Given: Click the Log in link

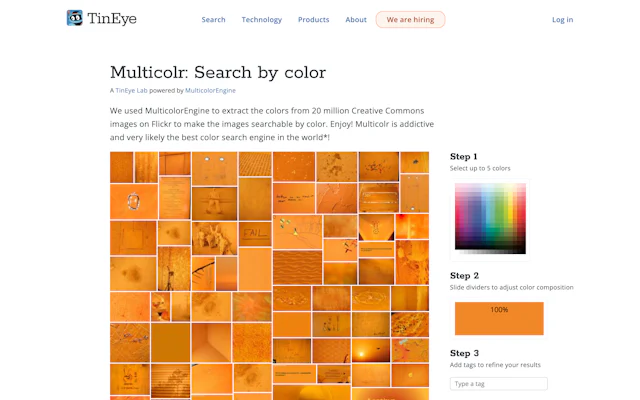Looking at the screenshot, I should 562,20.
